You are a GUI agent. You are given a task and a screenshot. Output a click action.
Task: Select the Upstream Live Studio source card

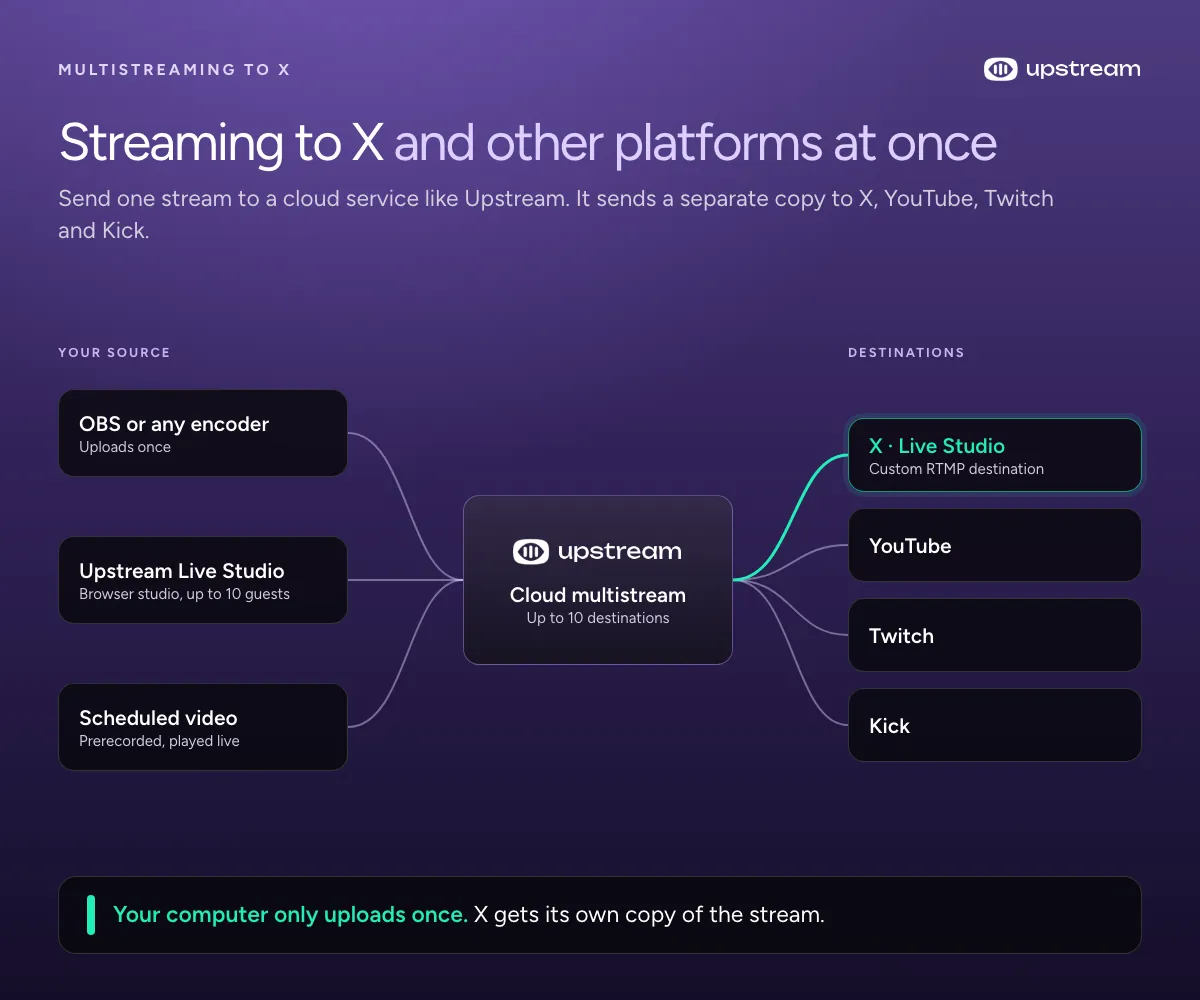(x=203, y=580)
